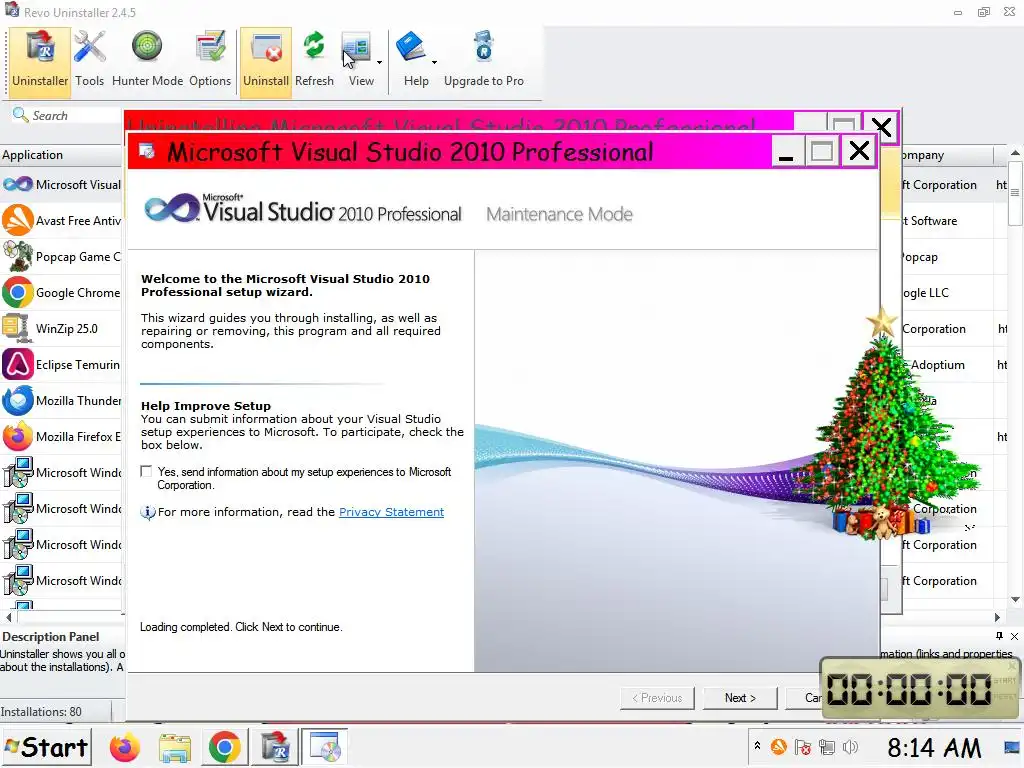Click the info icon beside Privacy Statement
The height and width of the screenshot is (768, 1024).
coord(148,513)
